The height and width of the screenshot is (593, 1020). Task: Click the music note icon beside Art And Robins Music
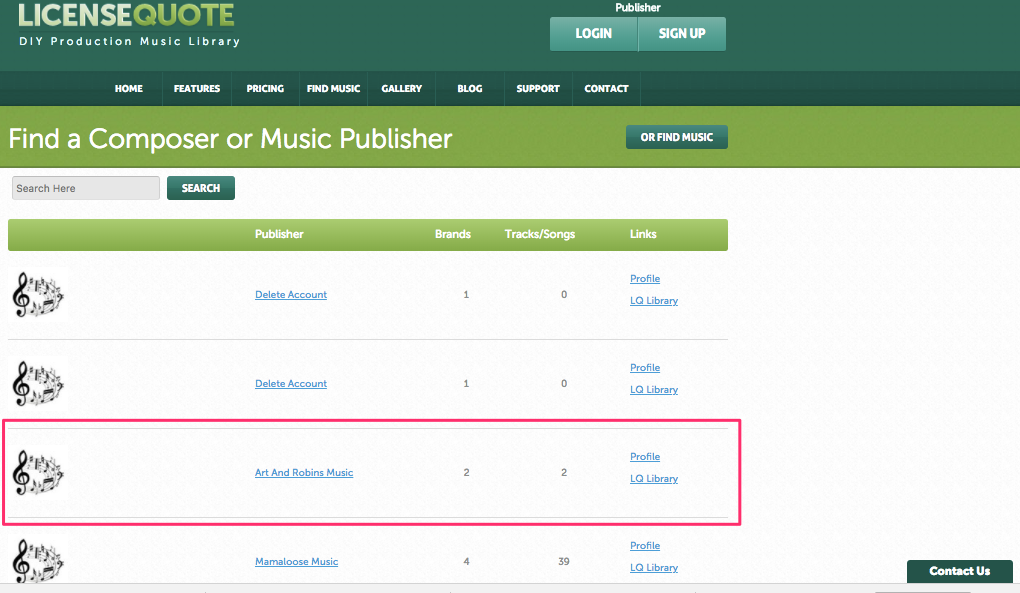(x=38, y=471)
